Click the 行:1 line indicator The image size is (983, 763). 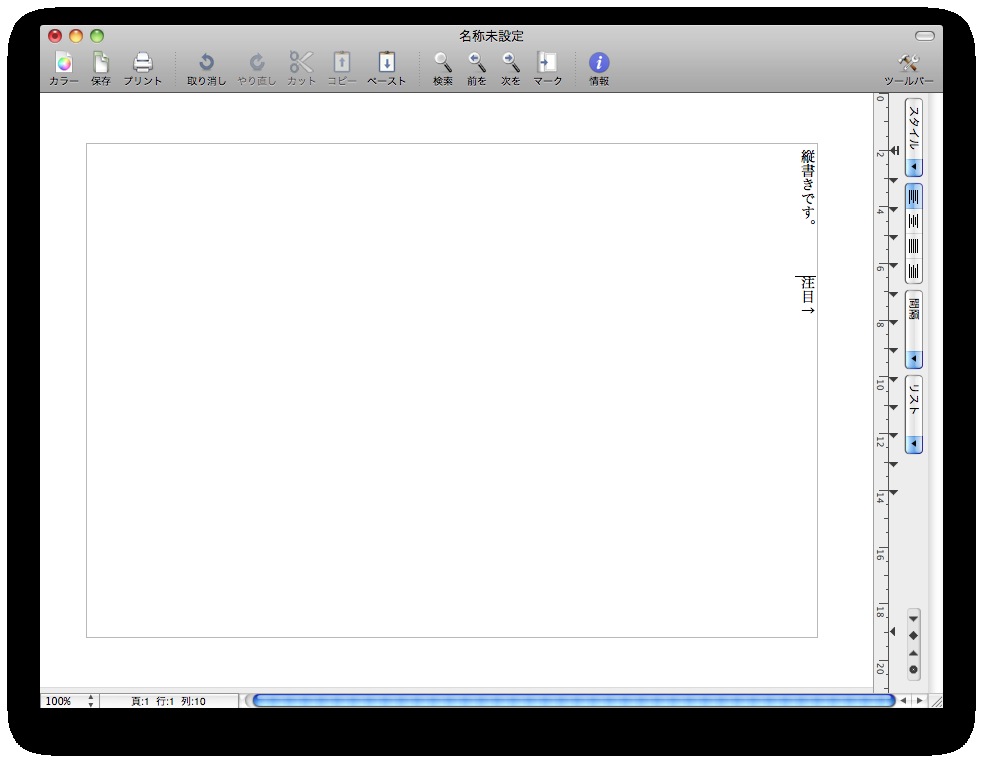tap(165, 701)
